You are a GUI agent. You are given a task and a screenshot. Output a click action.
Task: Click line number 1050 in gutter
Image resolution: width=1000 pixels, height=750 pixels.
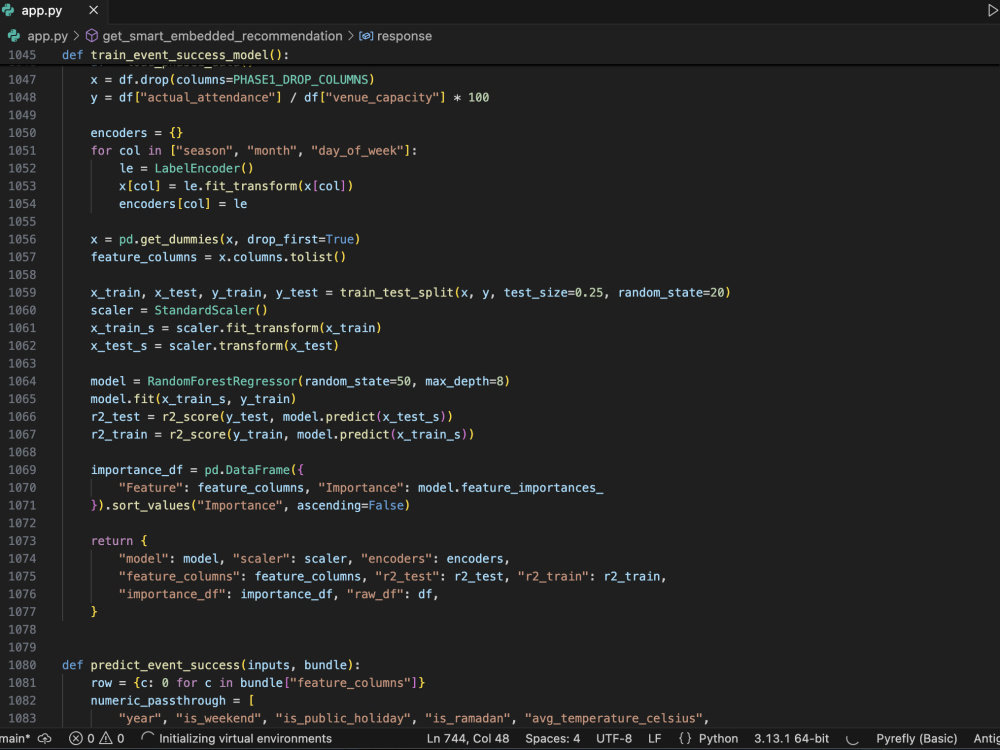point(22,133)
